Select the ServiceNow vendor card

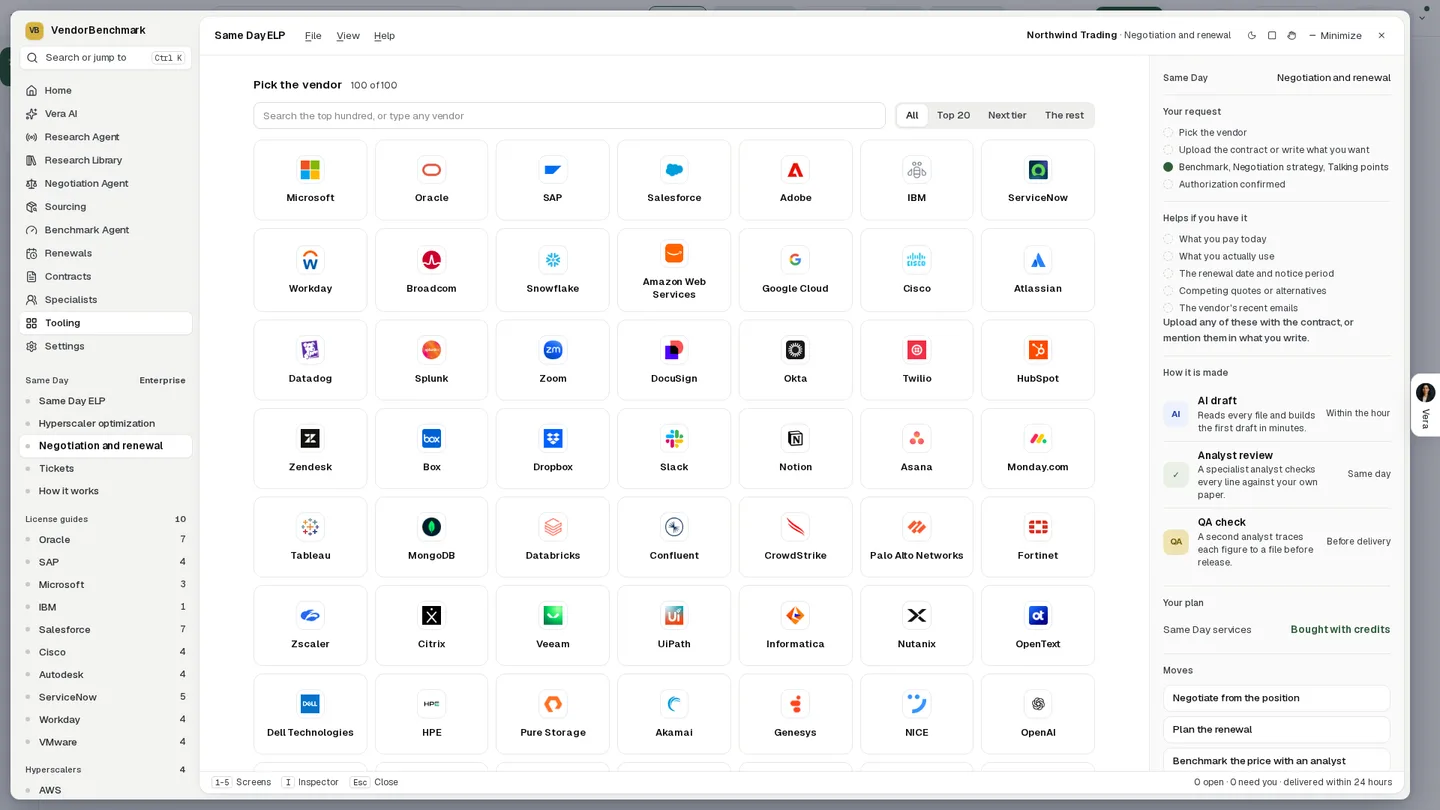pyautogui.click(x=1038, y=180)
